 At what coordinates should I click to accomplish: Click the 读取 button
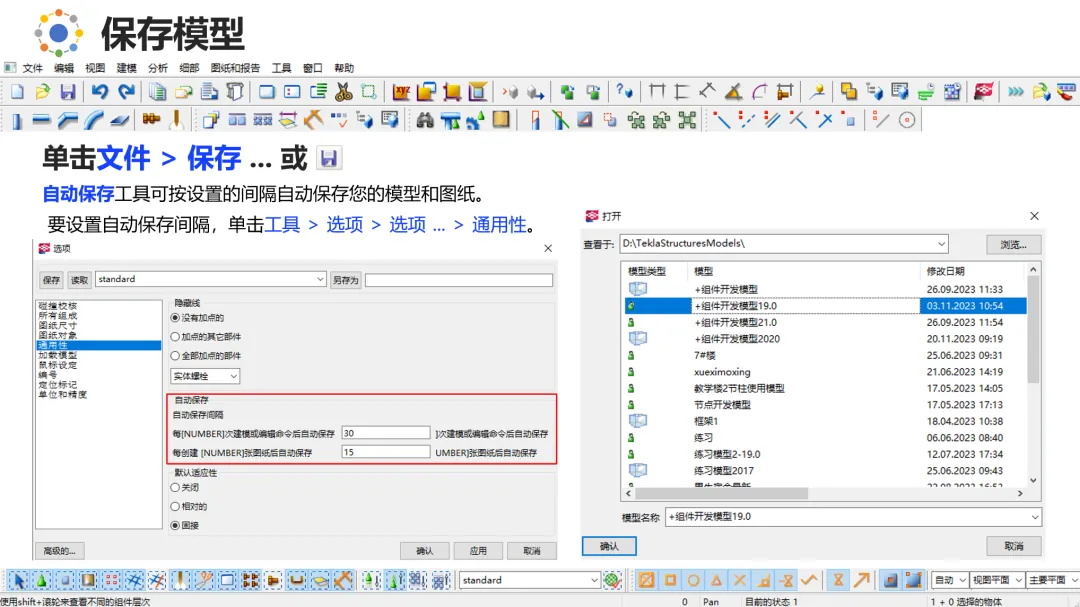pos(80,280)
